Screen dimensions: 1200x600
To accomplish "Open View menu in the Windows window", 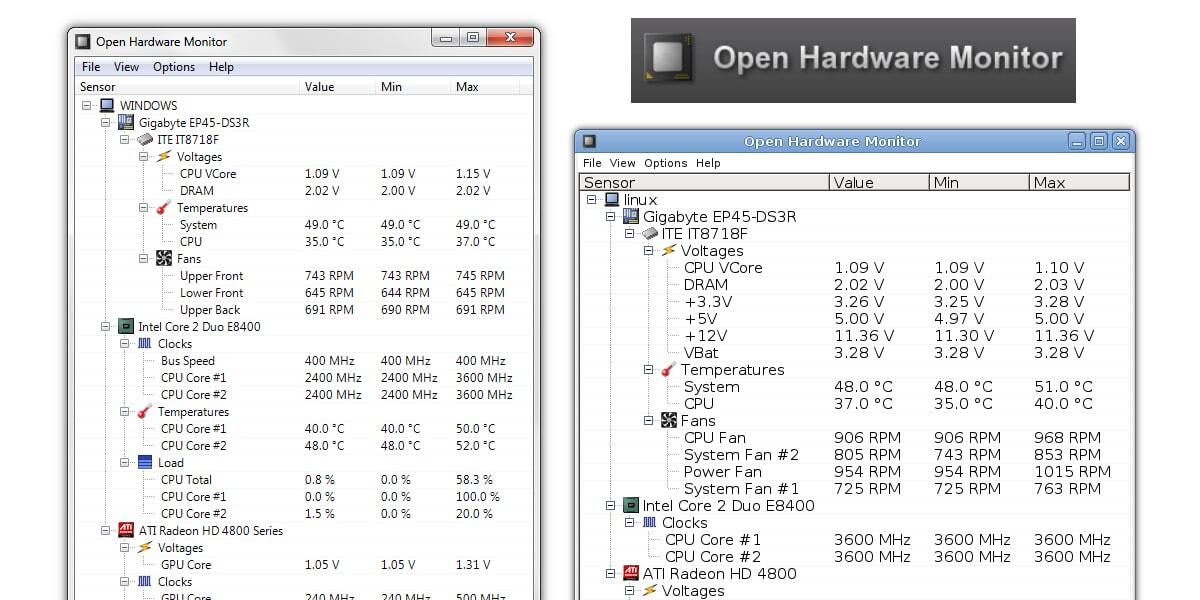I will point(126,67).
